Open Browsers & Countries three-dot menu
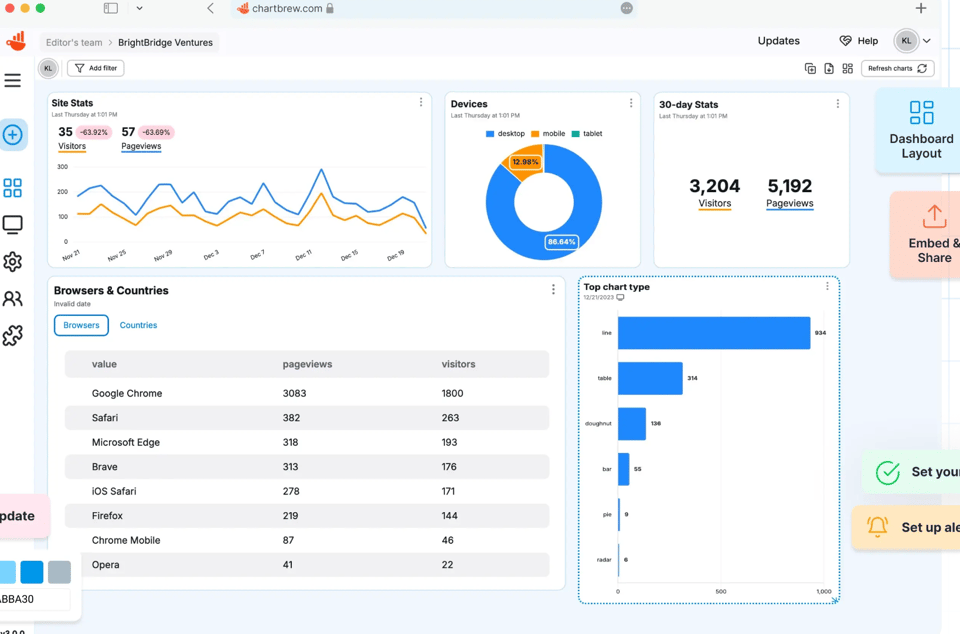This screenshot has width=960, height=634. point(553,290)
